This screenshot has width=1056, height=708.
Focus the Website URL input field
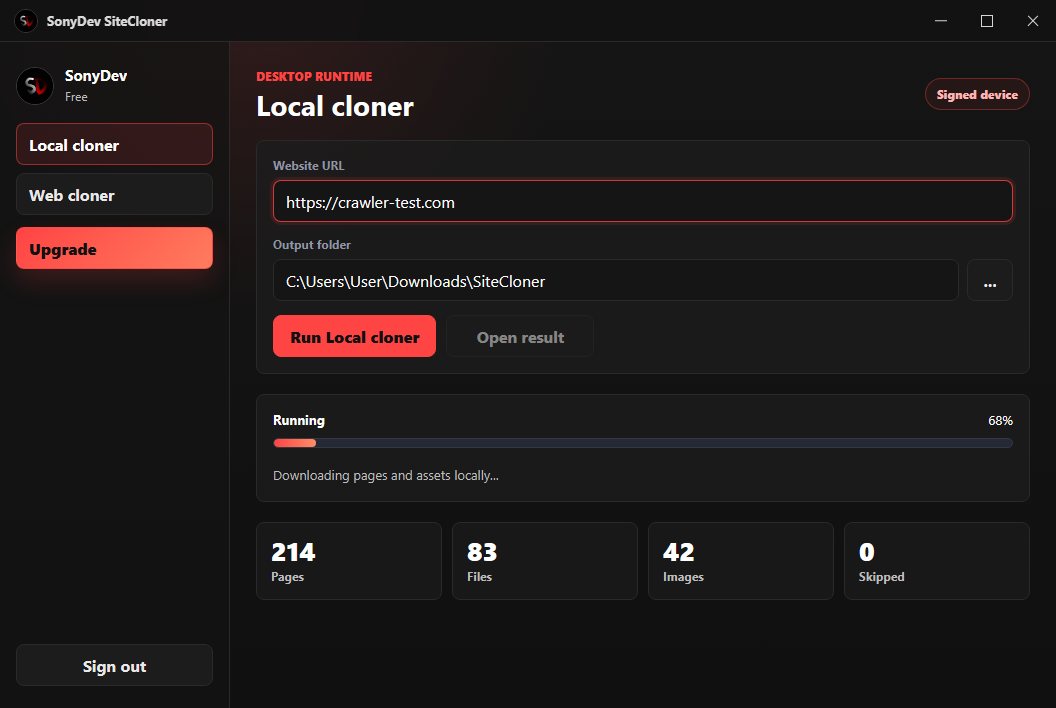(x=642, y=201)
